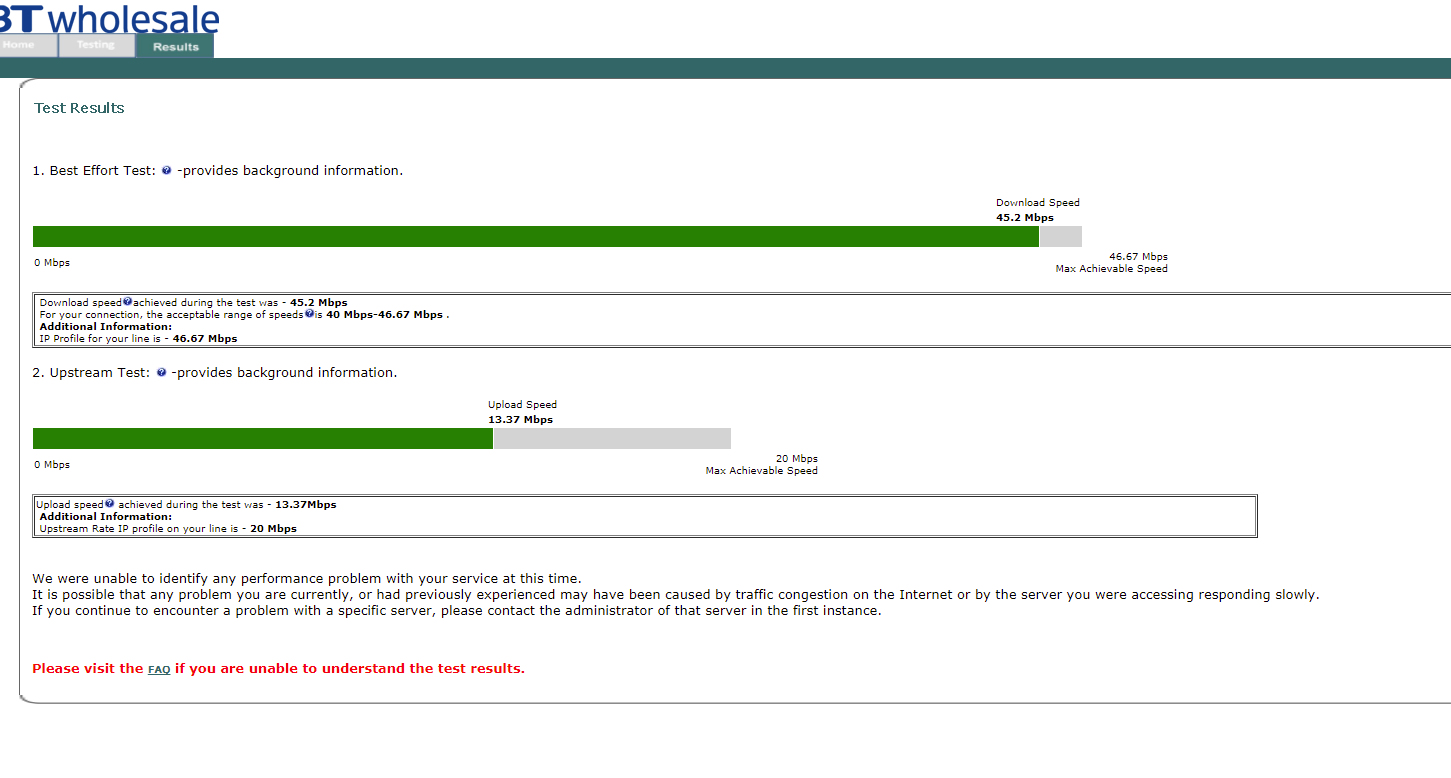Go to the Home tab

coord(20,46)
